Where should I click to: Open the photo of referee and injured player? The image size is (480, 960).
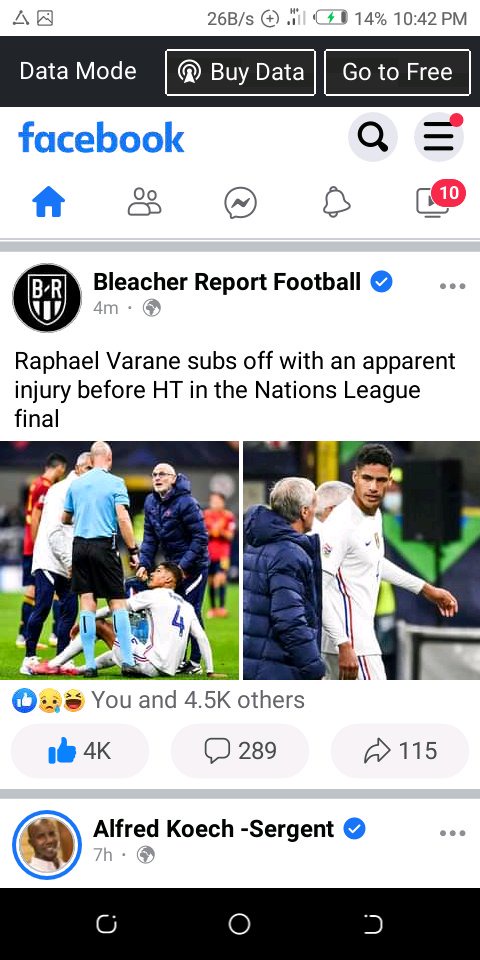pos(119,560)
